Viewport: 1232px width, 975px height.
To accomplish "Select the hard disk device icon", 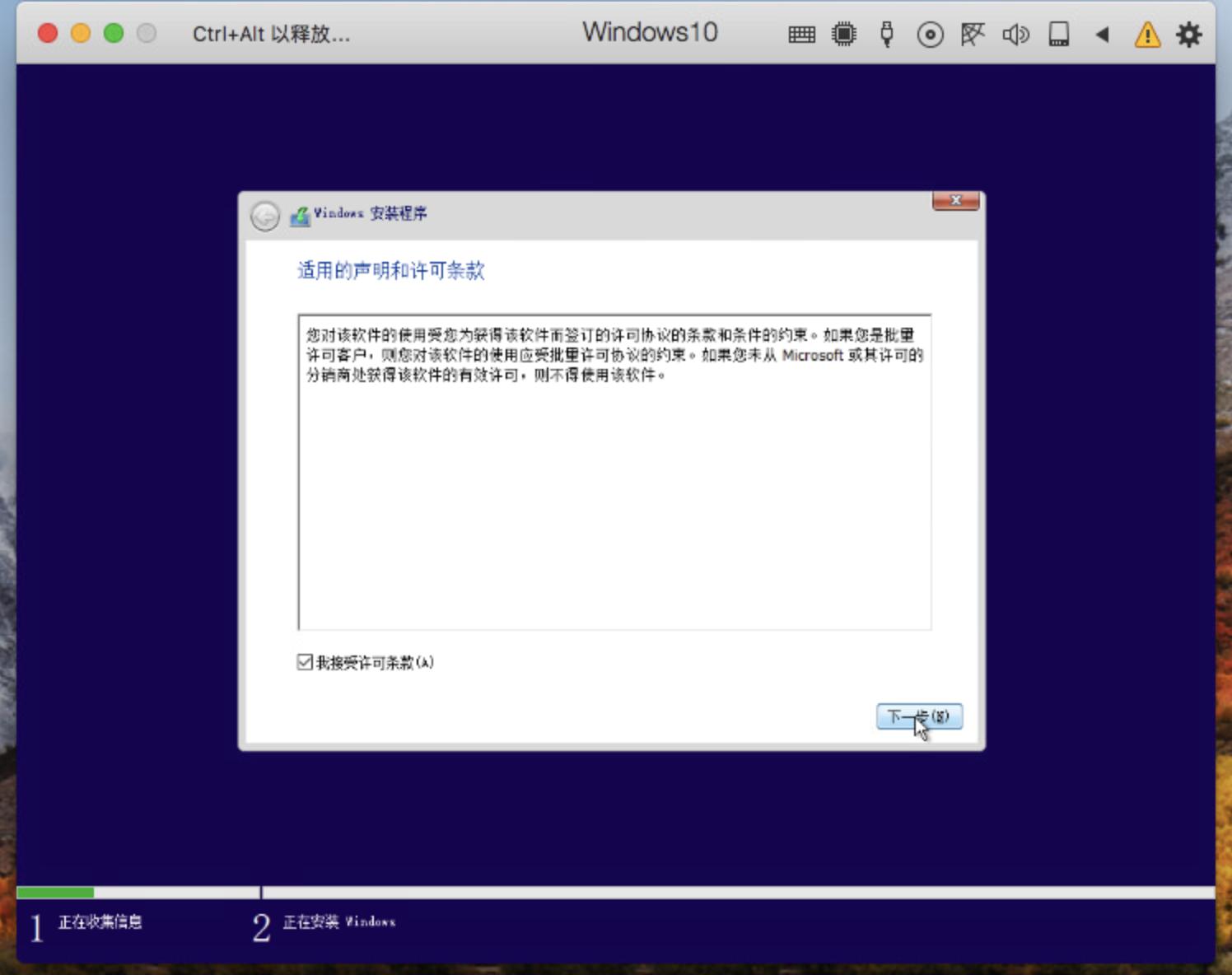I will tap(1058, 34).
